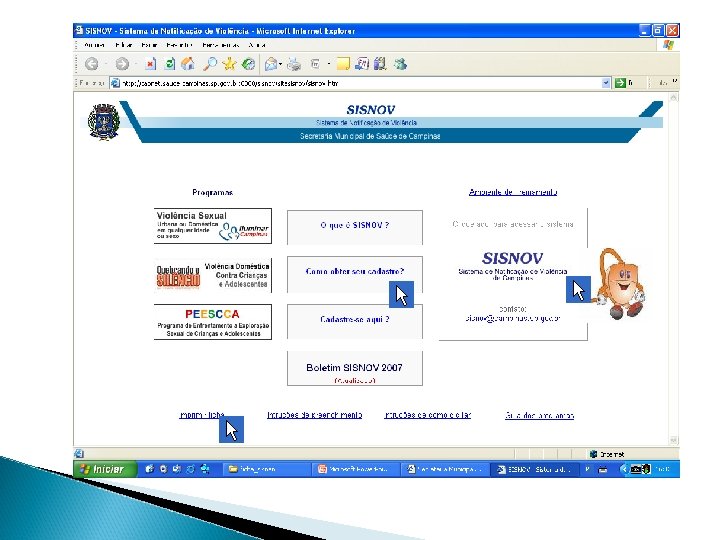Open Favorites with the yellow star icon
This screenshot has width=720, height=540.
click(229, 64)
